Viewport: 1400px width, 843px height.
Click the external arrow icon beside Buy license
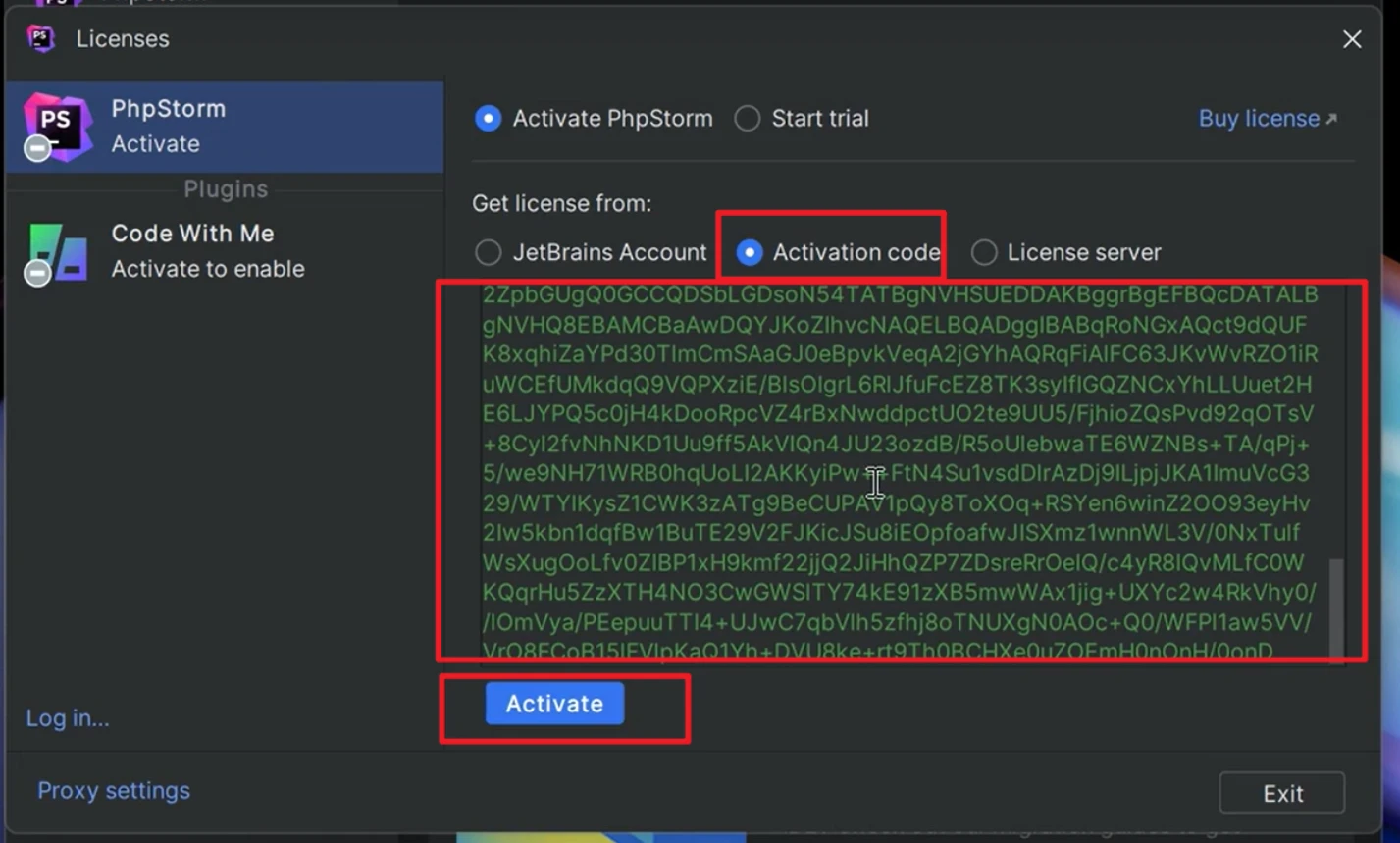1331,119
